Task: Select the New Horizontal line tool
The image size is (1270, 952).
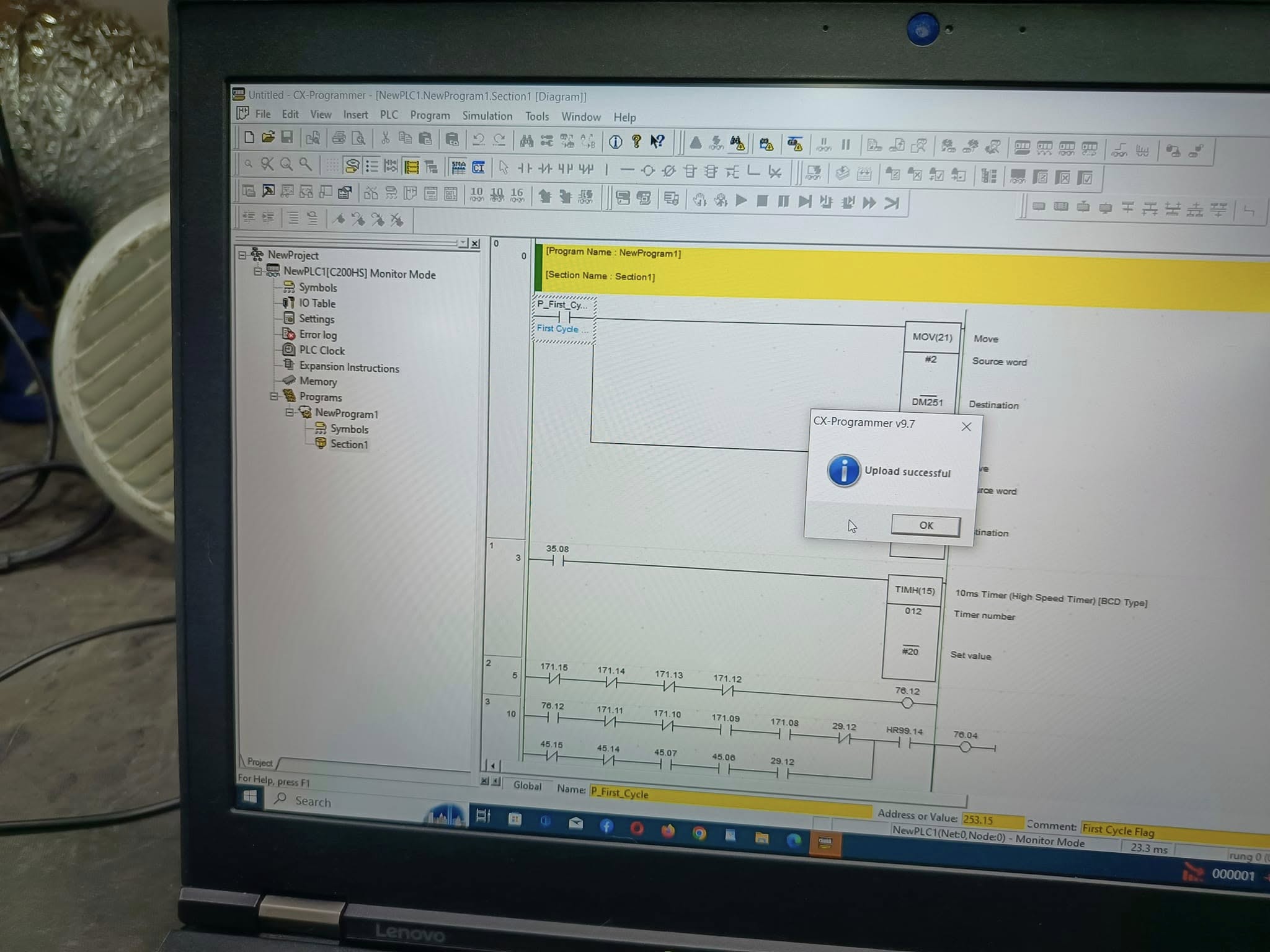Action: [x=627, y=170]
